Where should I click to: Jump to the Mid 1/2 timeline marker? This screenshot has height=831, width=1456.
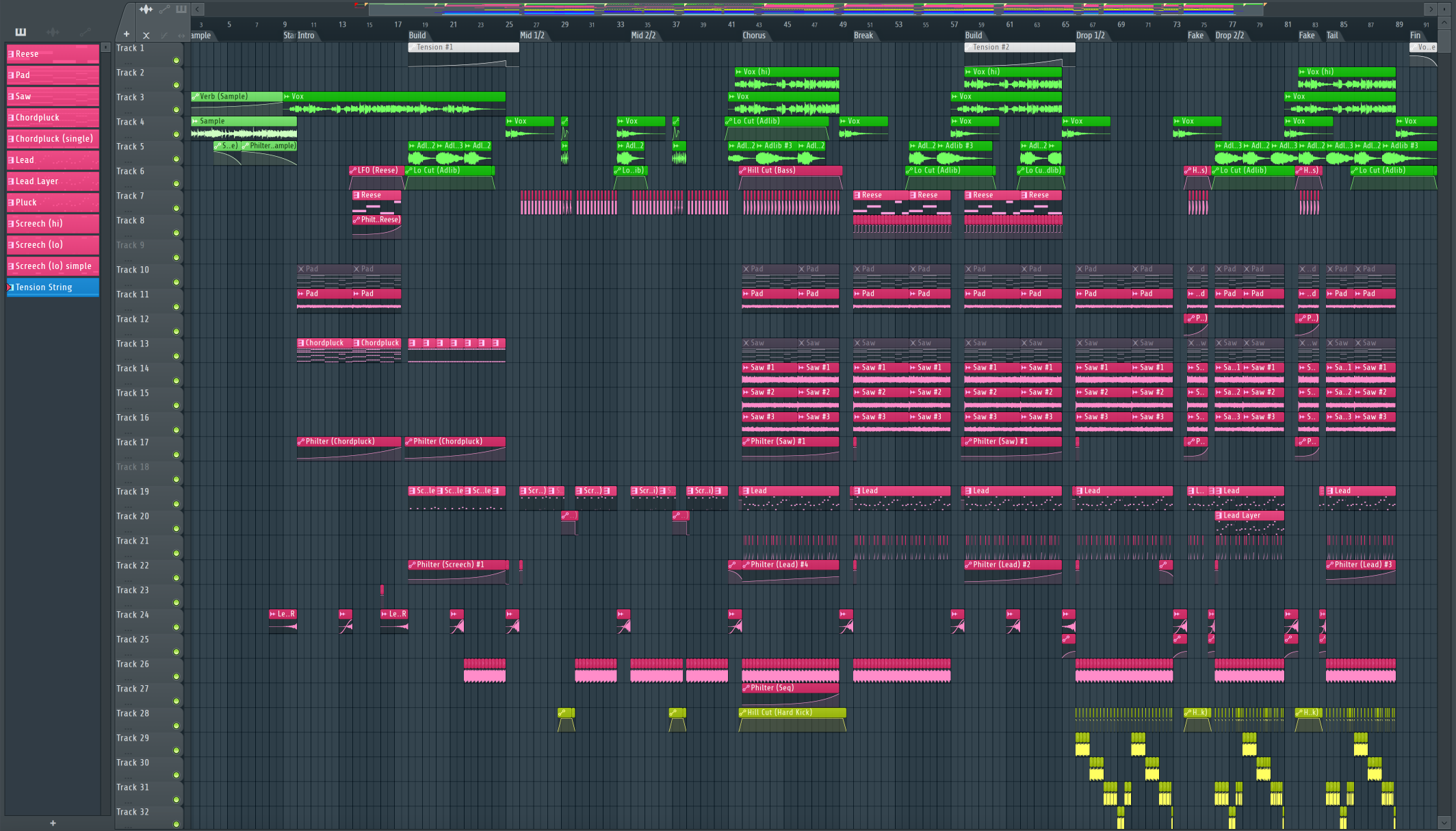tap(532, 36)
